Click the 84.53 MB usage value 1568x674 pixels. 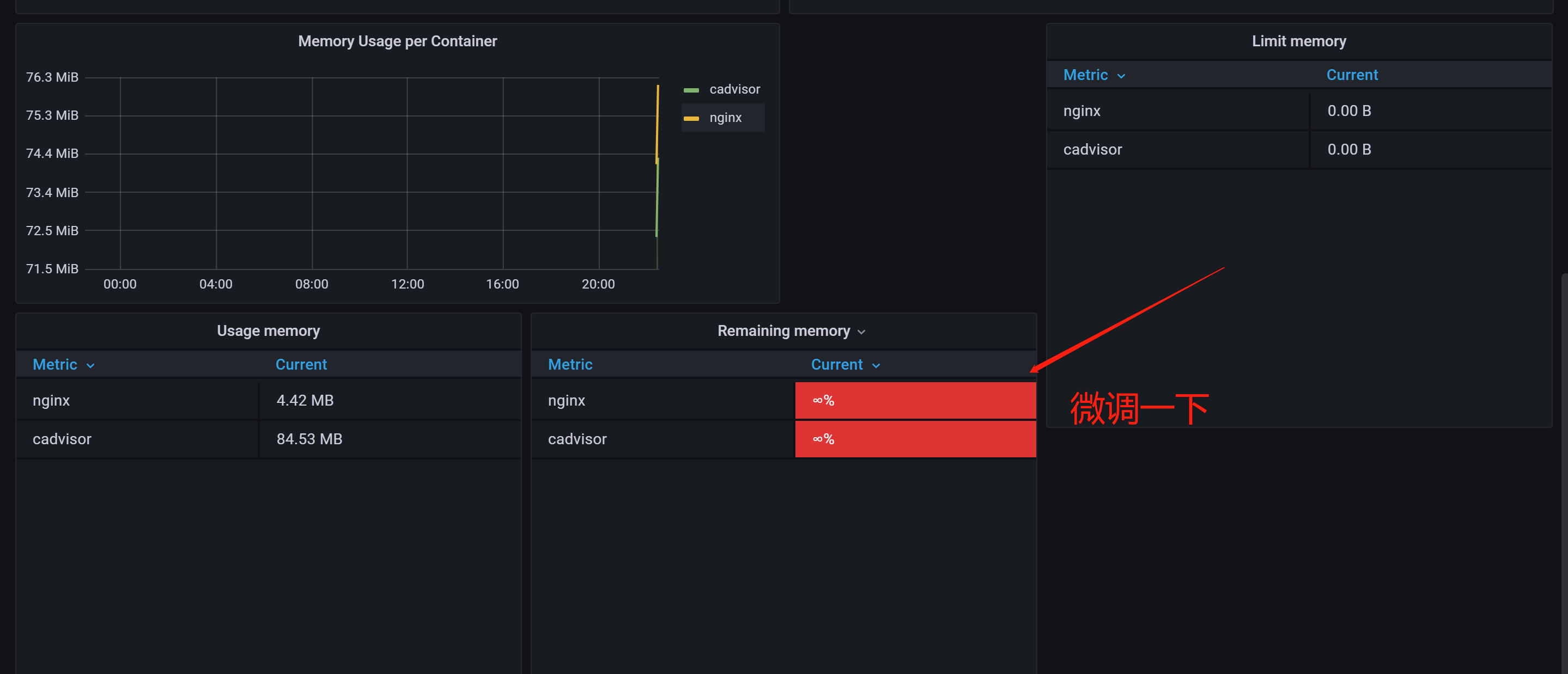[308, 439]
